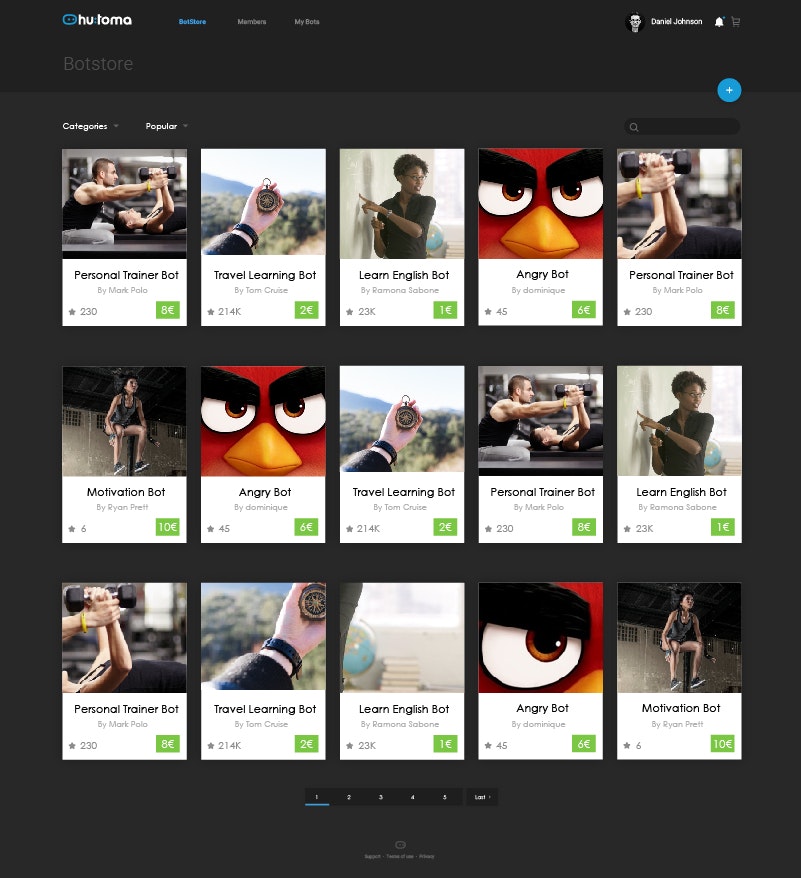Click the magnifier icon in the search box
Image resolution: width=801 pixels, height=878 pixels.
634,127
